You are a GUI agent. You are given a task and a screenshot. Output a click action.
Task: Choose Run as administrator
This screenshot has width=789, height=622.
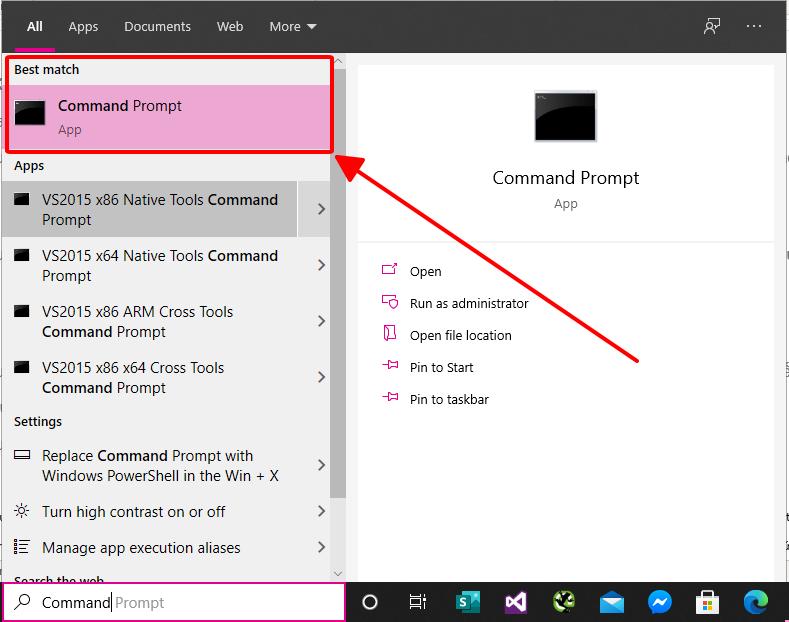[x=469, y=303]
